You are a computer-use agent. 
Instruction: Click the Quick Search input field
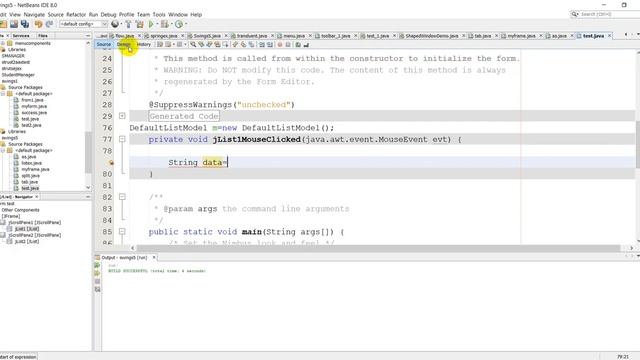[x=609, y=14]
